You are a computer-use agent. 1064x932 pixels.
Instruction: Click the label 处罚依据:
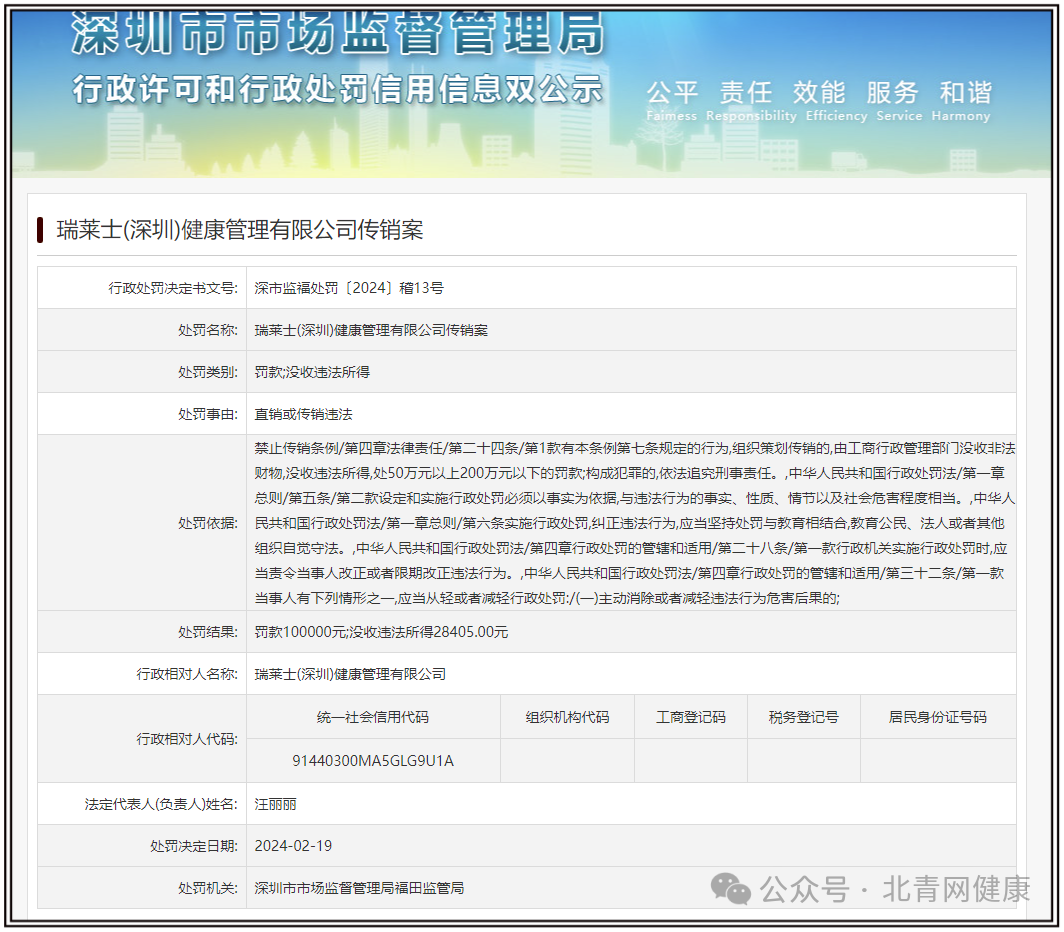click(x=208, y=523)
